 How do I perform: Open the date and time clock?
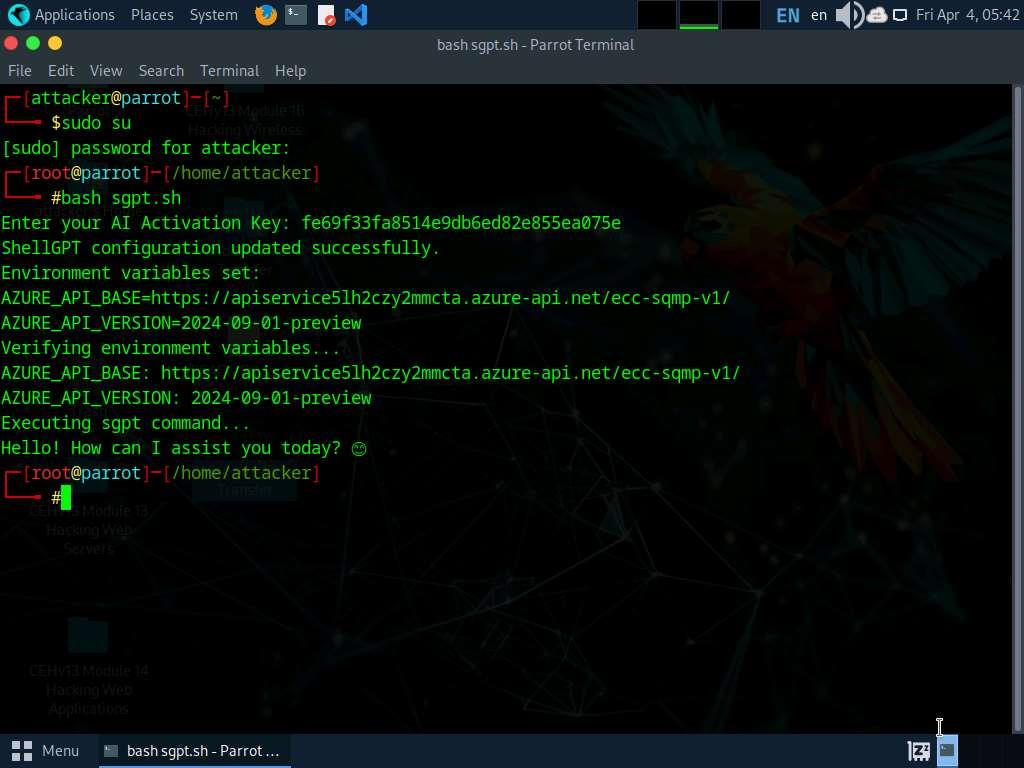click(x=967, y=15)
